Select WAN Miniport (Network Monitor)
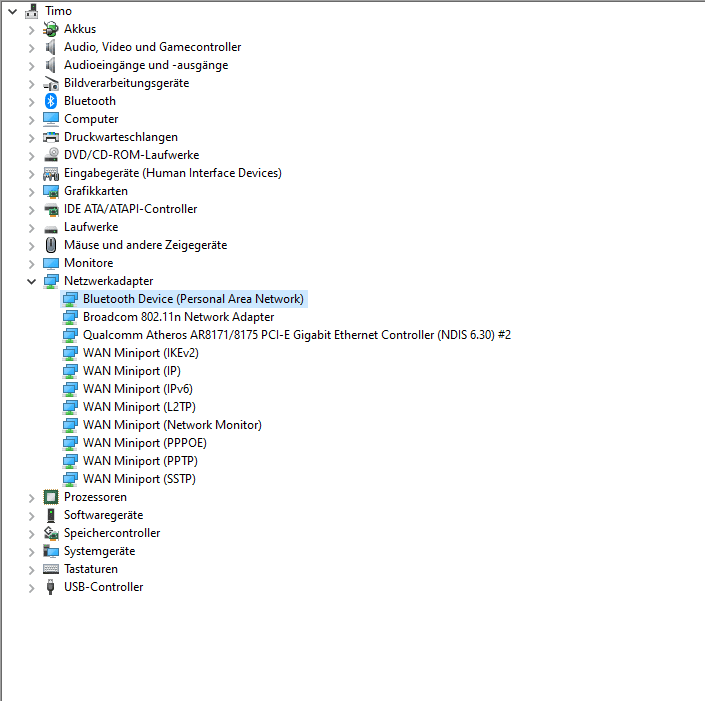 [172, 425]
